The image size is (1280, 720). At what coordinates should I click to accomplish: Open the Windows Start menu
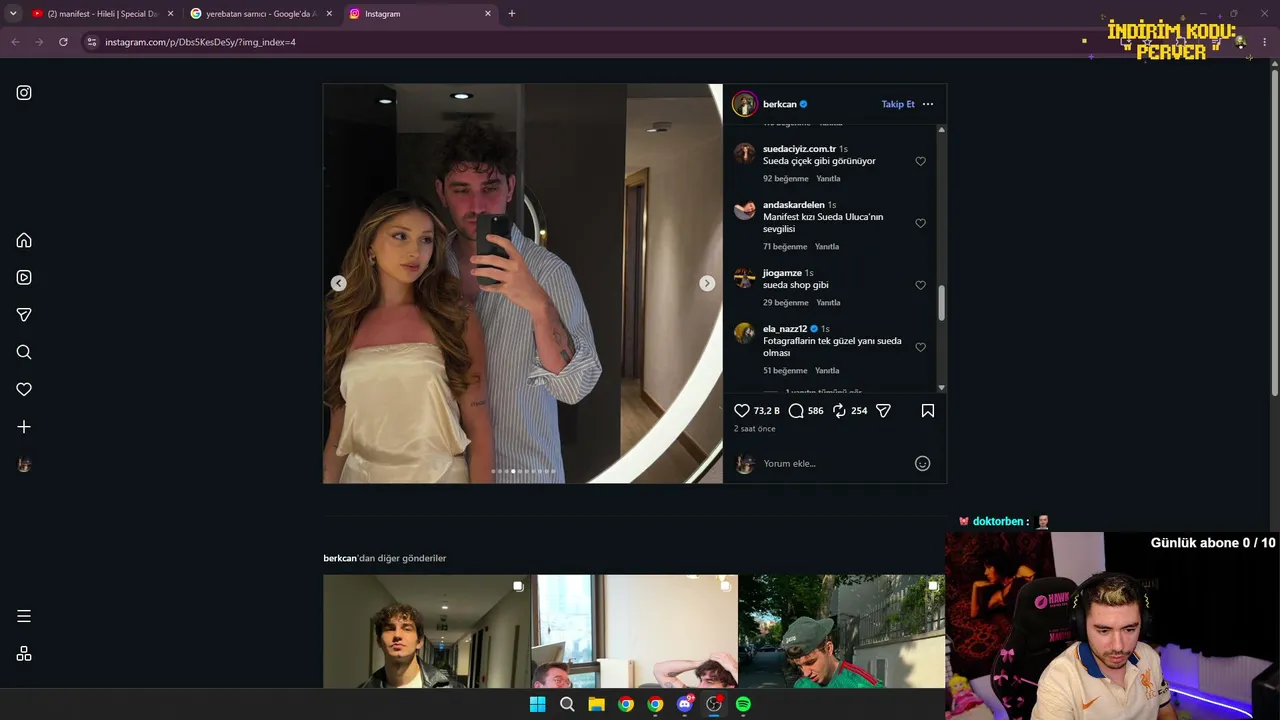tap(538, 704)
